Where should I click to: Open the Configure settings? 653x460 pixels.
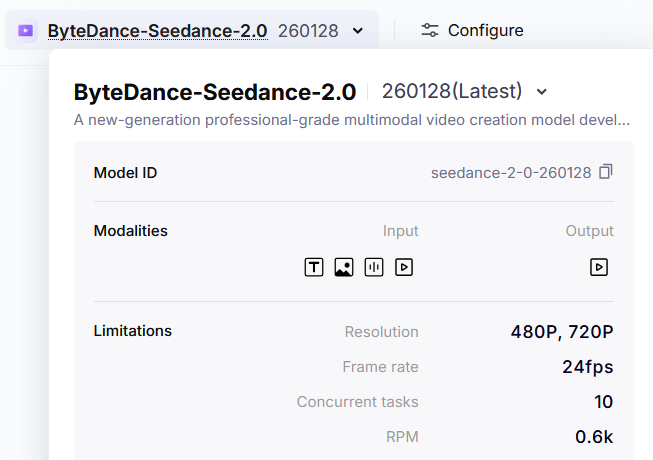pos(472,30)
